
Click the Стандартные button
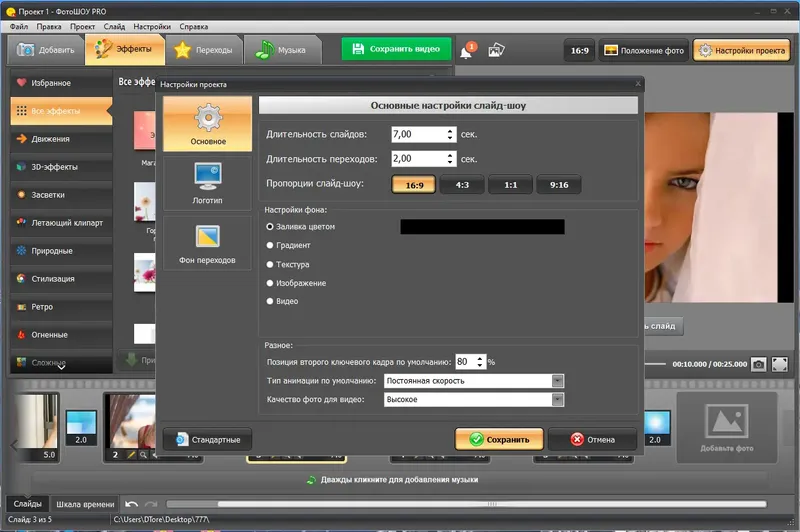coord(208,440)
